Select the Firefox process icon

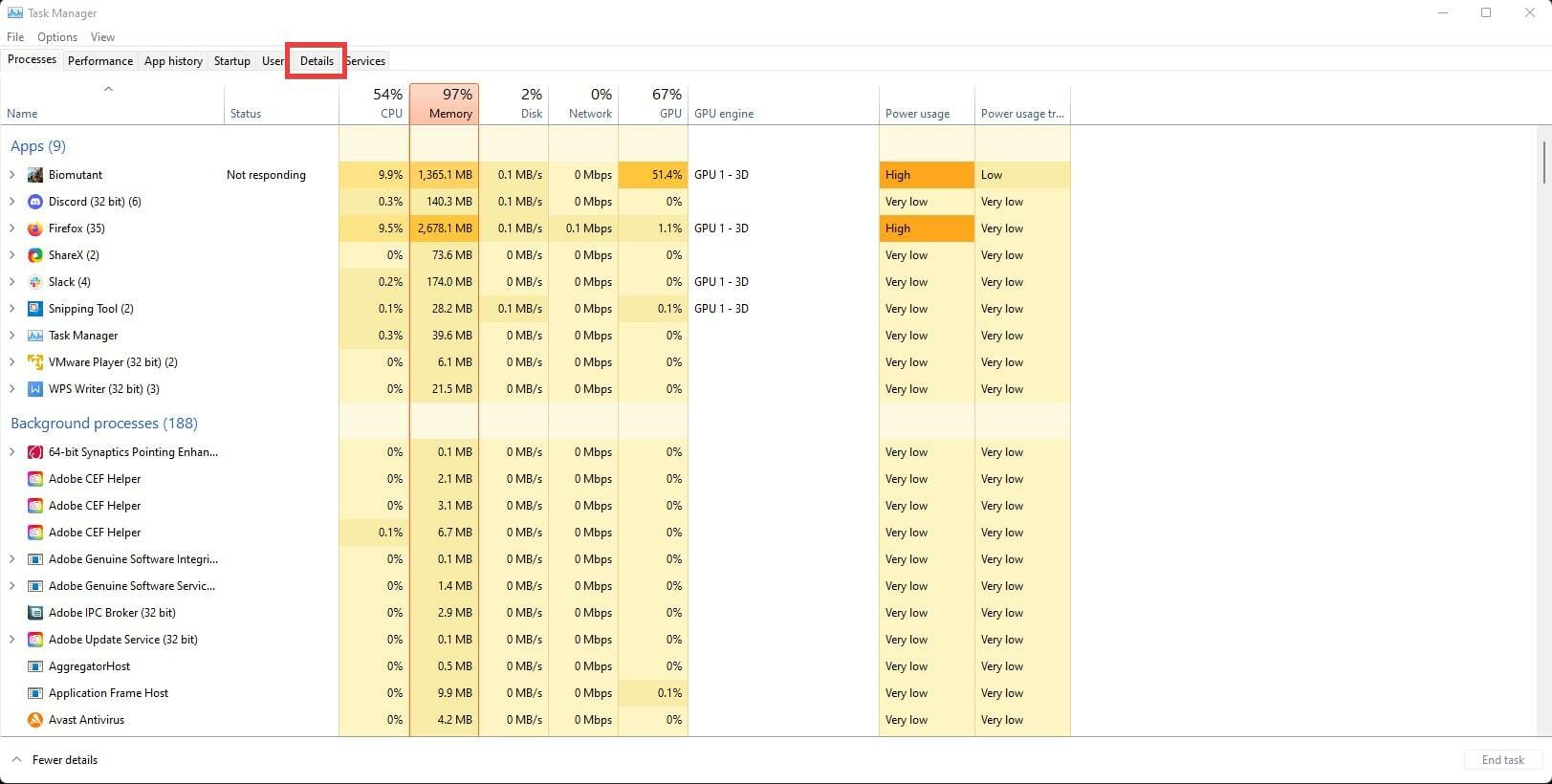pyautogui.click(x=35, y=229)
